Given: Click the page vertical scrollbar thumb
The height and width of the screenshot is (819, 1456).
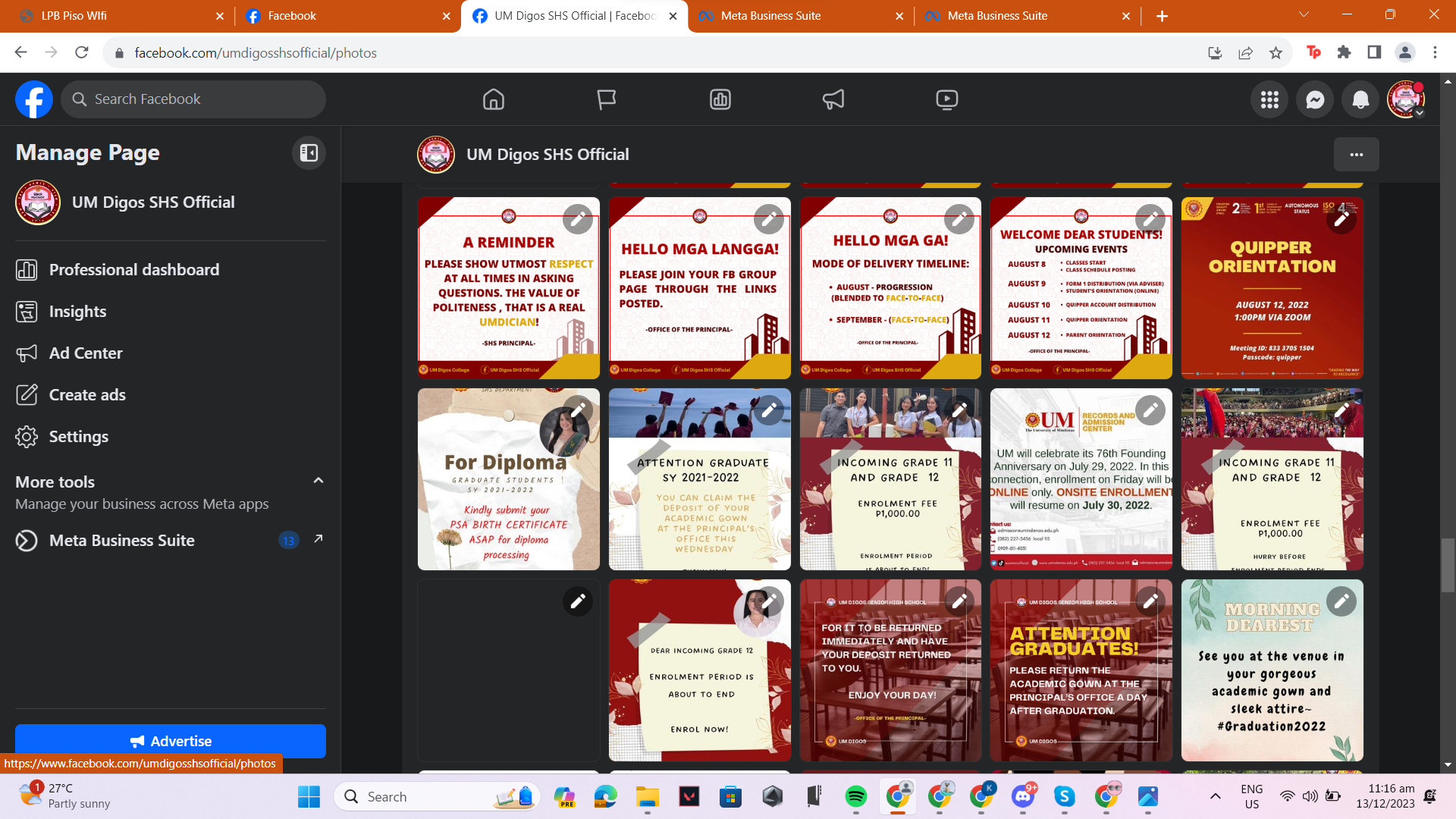Looking at the screenshot, I should pyautogui.click(x=1448, y=565).
